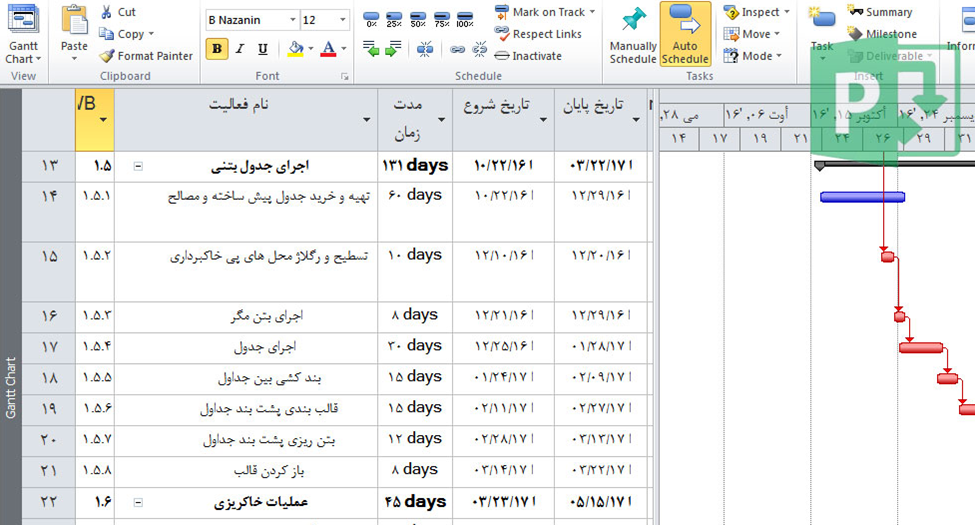This screenshot has height=525, width=975.
Task: Open the Paste options dropdown arrow
Action: coord(74,59)
